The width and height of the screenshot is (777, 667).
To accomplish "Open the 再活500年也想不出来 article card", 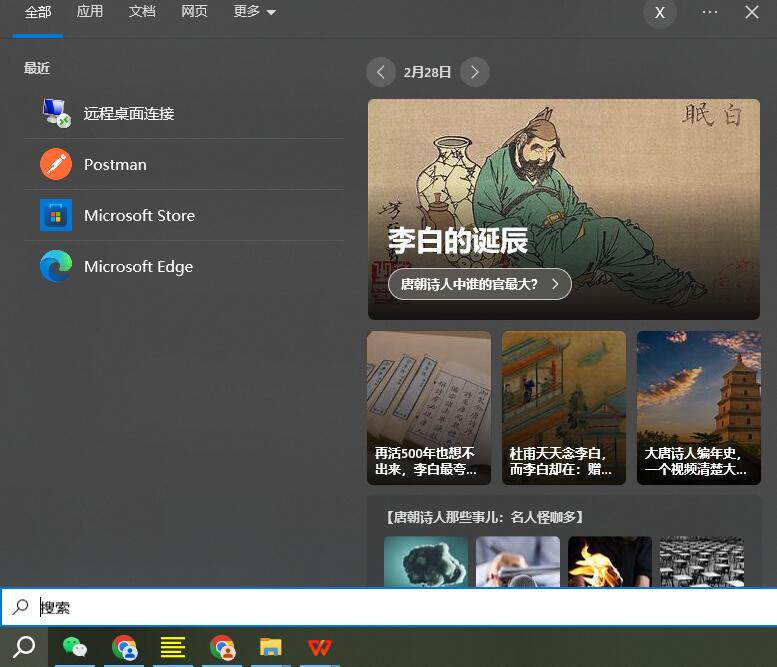I will [429, 408].
